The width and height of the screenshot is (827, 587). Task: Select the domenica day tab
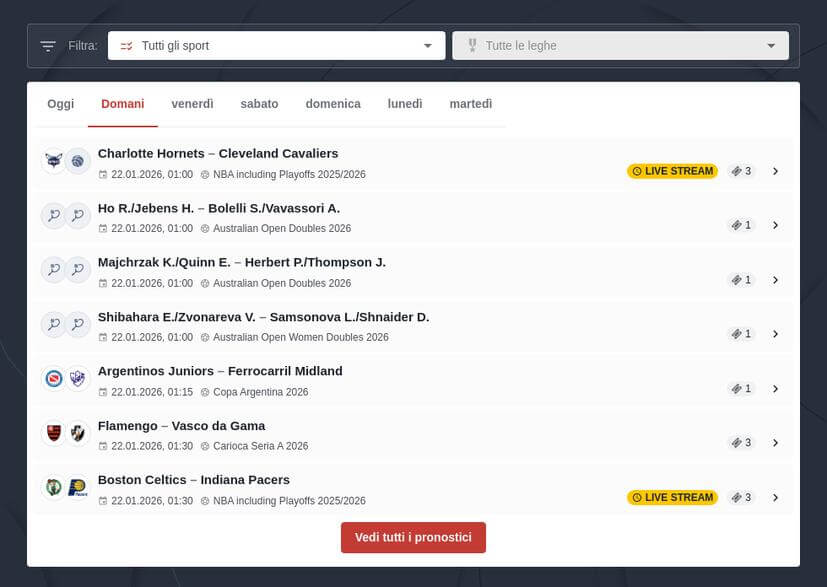333,103
